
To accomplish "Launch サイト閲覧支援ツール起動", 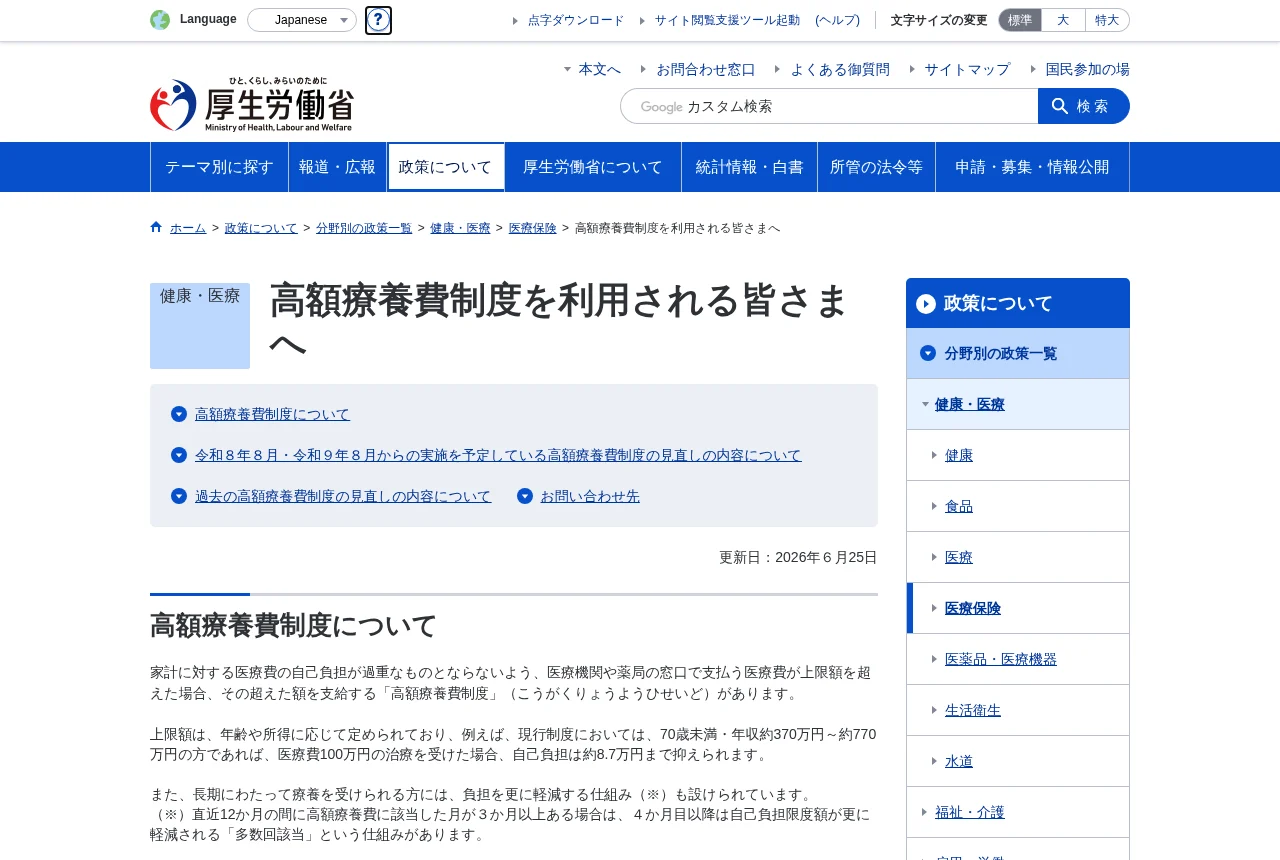I will coord(727,20).
